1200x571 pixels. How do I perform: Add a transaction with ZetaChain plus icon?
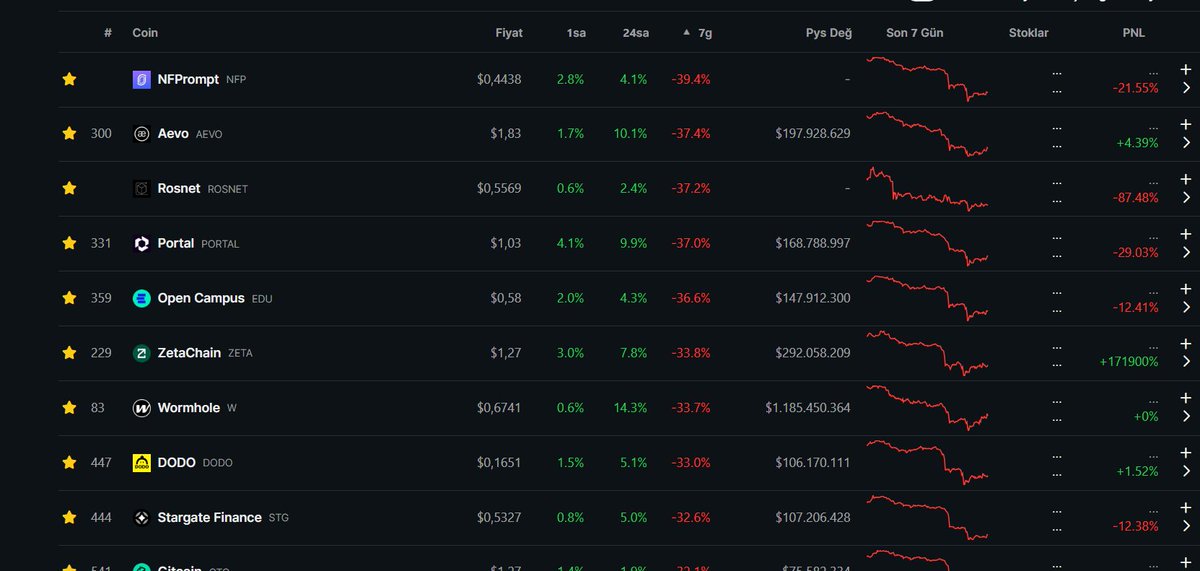coord(1186,344)
